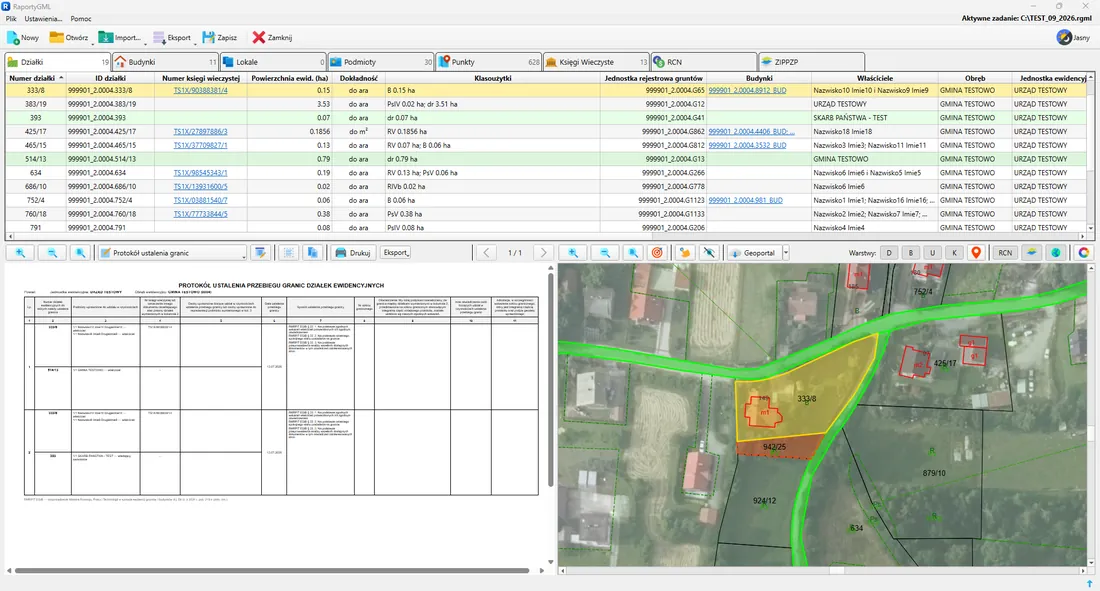
Task: Click the map zoom out magnifier
Action: pyautogui.click(x=605, y=253)
